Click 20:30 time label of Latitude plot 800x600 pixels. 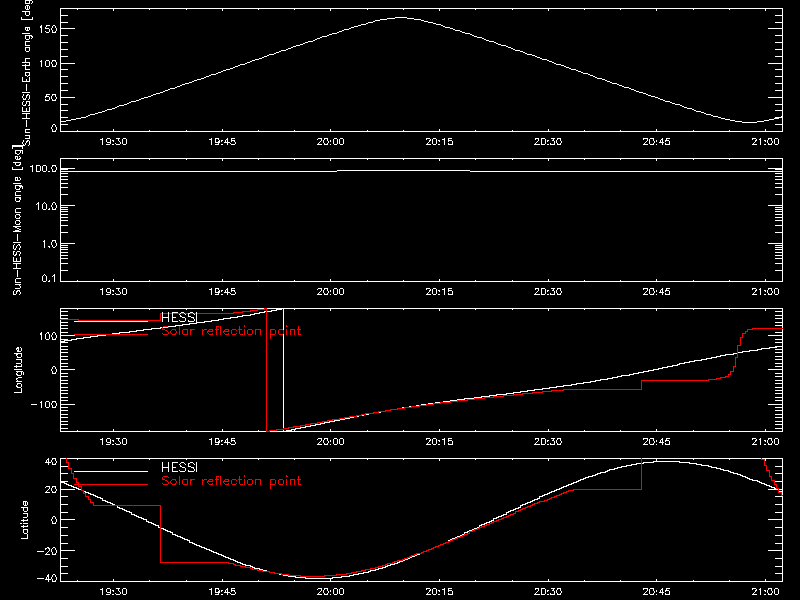point(548,591)
